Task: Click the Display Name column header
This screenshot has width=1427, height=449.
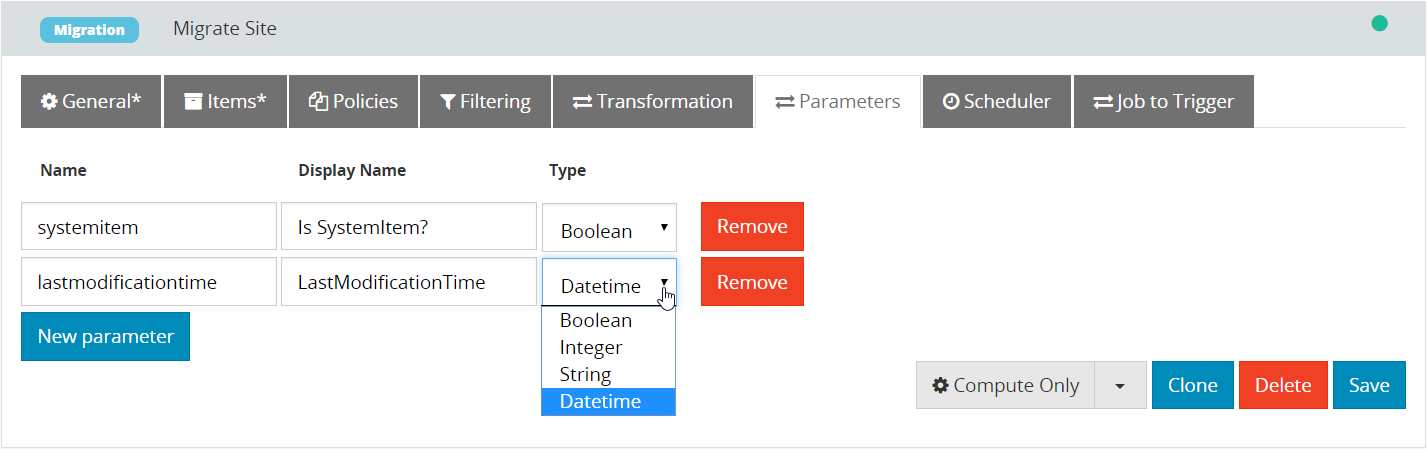Action: tap(352, 170)
